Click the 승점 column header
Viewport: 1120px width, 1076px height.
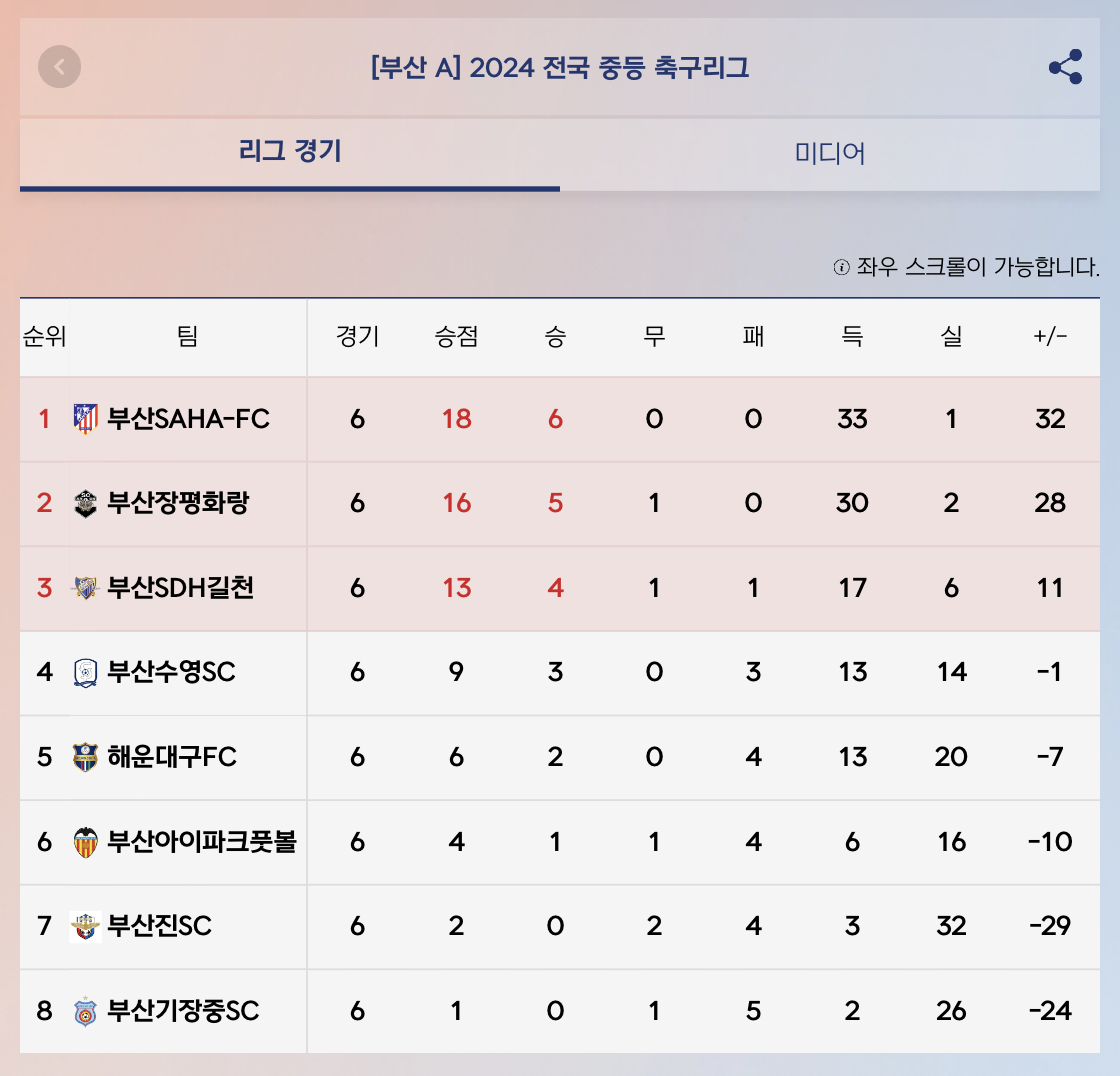coord(456,337)
